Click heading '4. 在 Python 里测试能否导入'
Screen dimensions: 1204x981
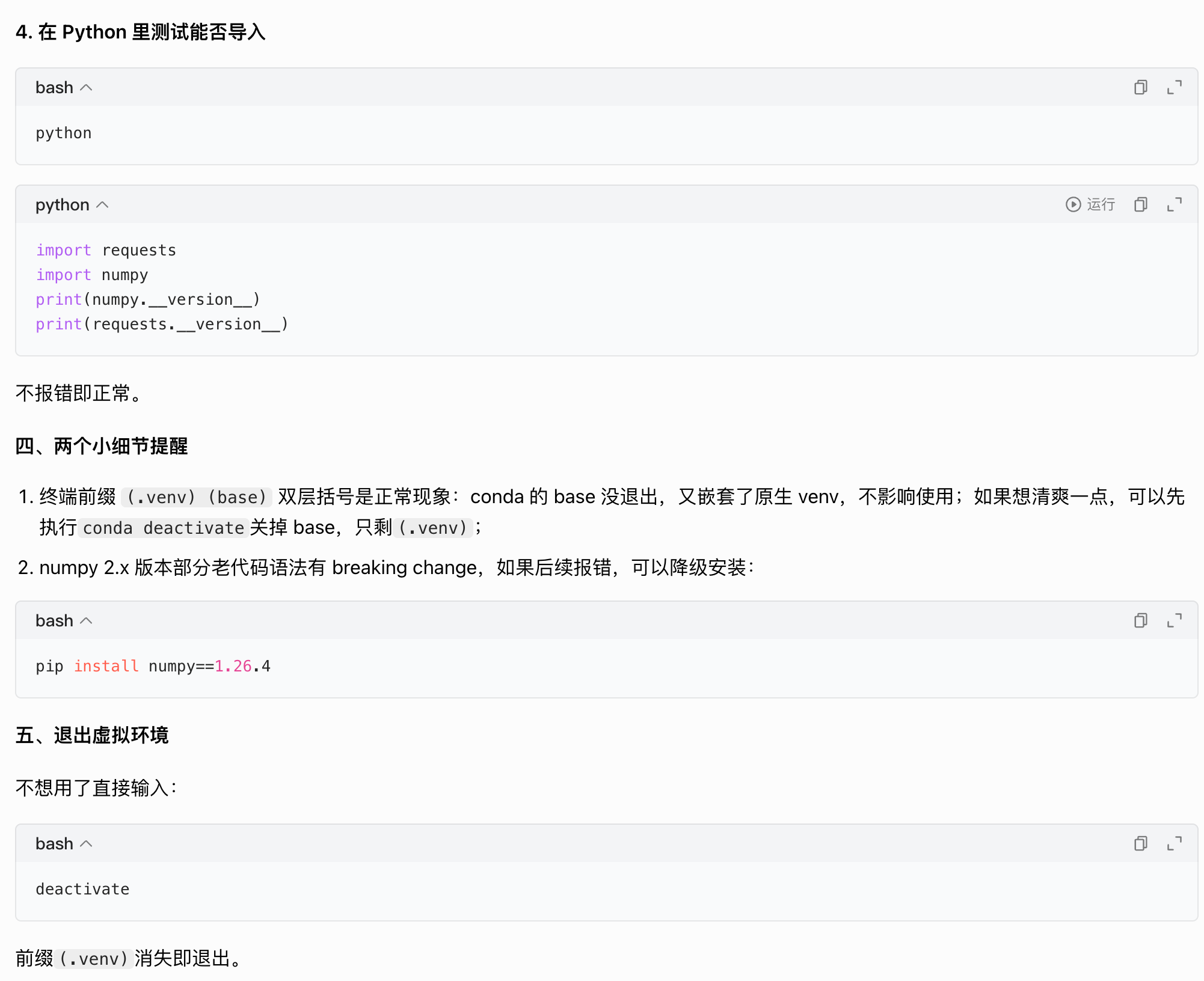coord(141,32)
